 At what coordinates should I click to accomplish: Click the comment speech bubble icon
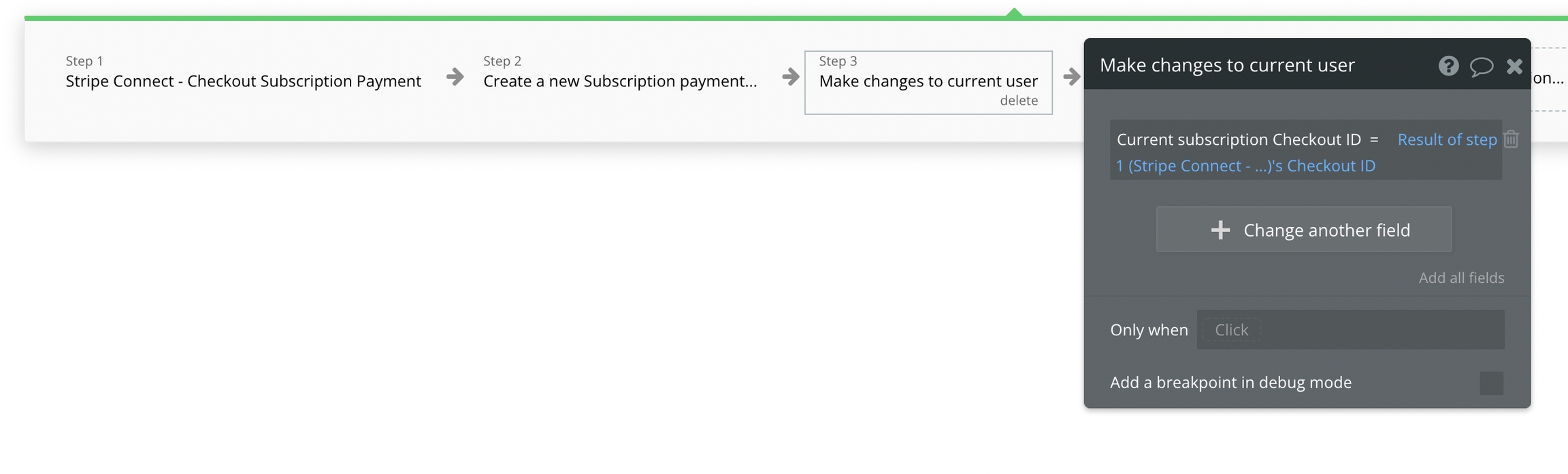pos(1481,66)
